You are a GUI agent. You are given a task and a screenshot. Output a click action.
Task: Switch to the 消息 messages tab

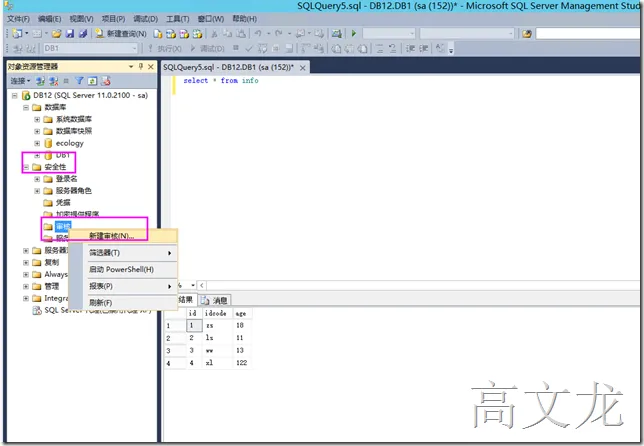215,300
